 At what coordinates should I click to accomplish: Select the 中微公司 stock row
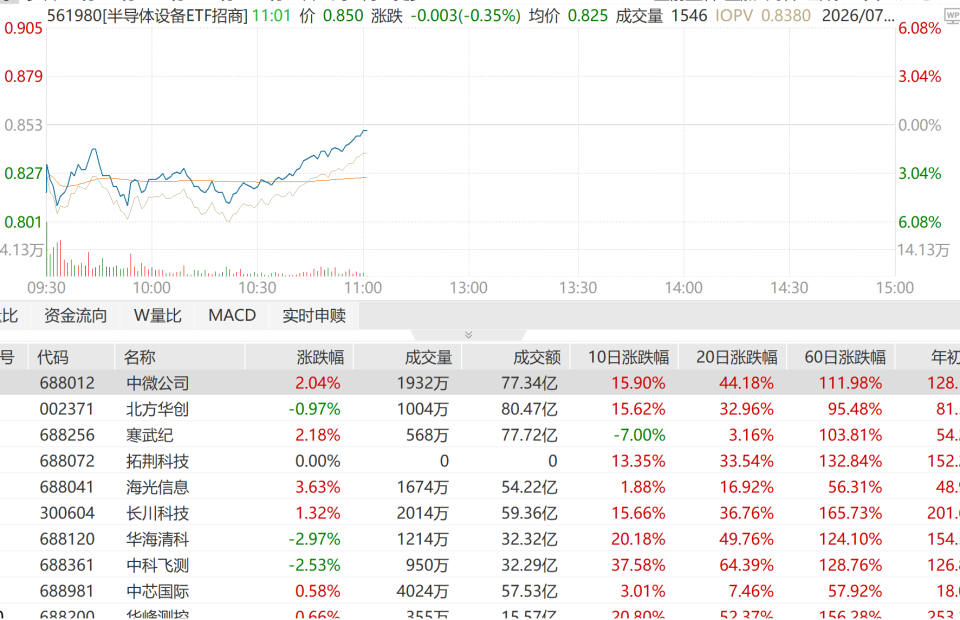[x=480, y=383]
